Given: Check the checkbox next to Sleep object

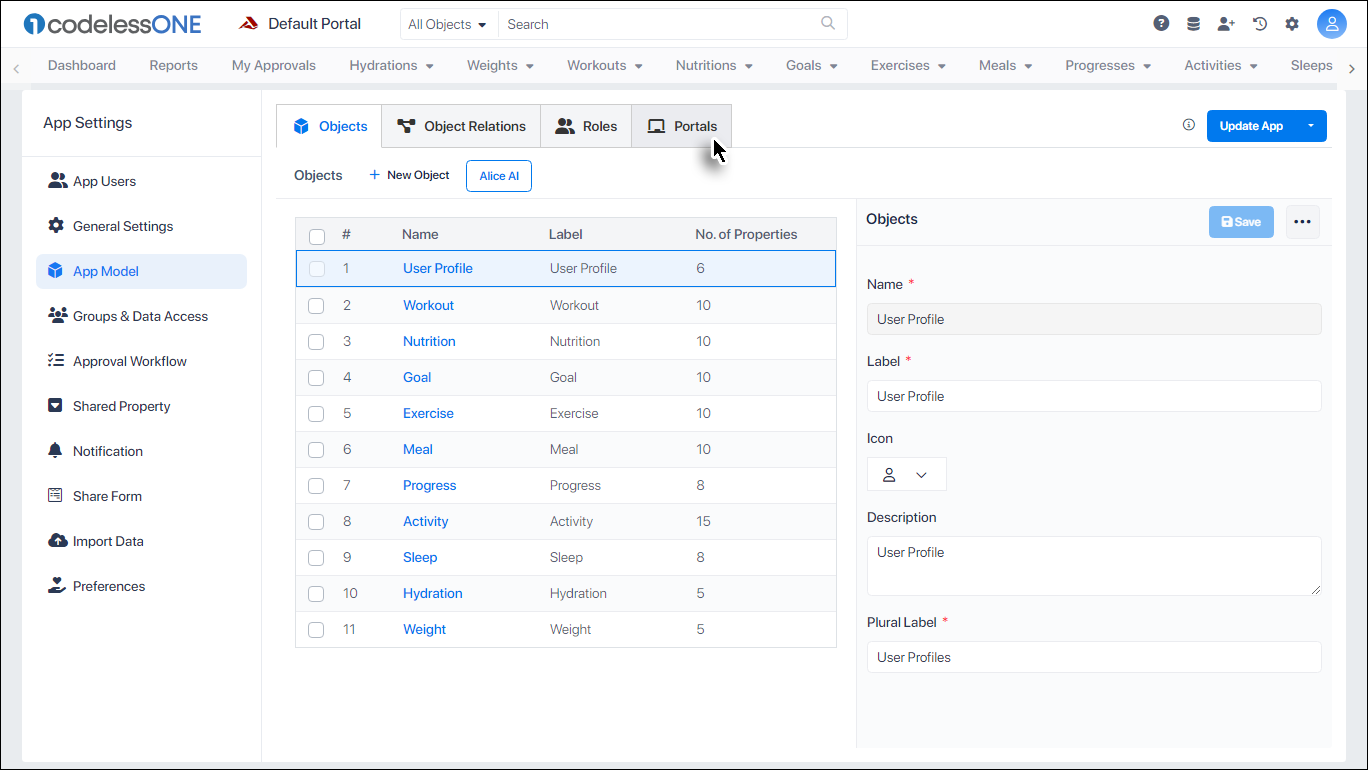Looking at the screenshot, I should coord(316,557).
